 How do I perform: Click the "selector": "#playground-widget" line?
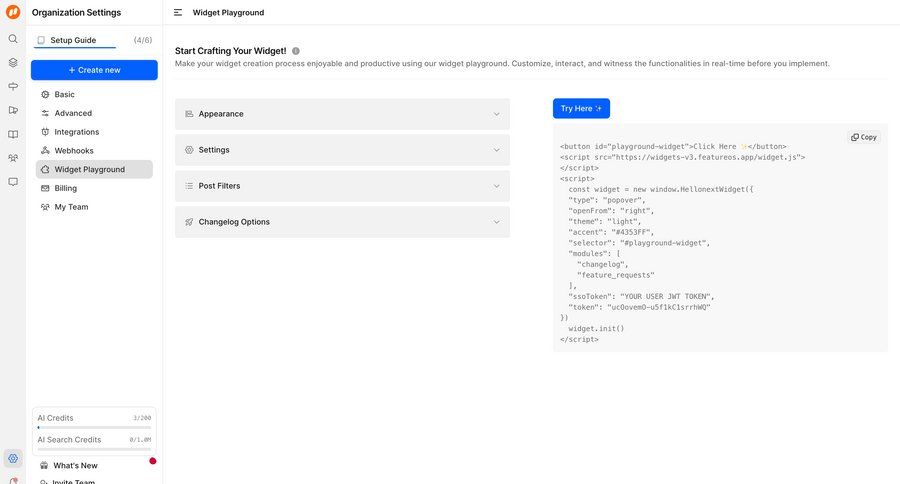tap(639, 243)
